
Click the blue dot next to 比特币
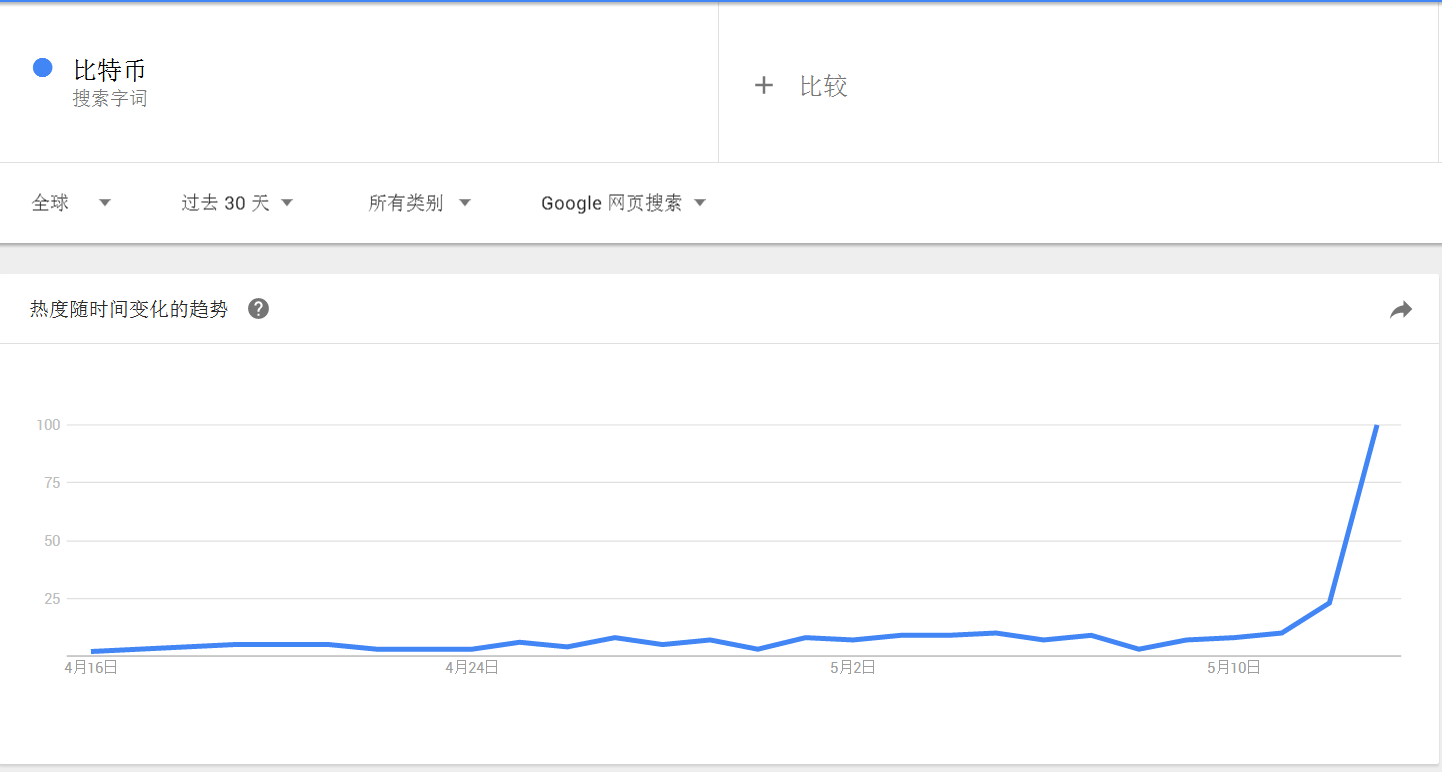click(43, 68)
